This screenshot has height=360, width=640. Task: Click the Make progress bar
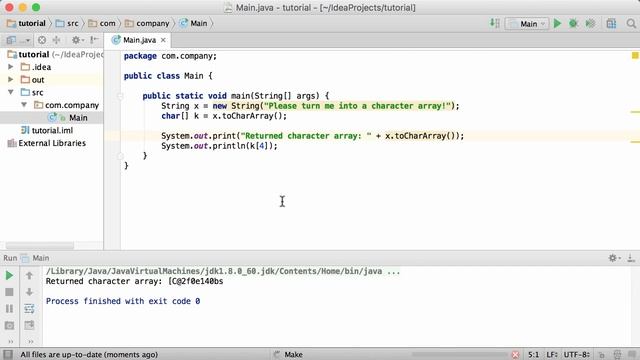(460, 355)
